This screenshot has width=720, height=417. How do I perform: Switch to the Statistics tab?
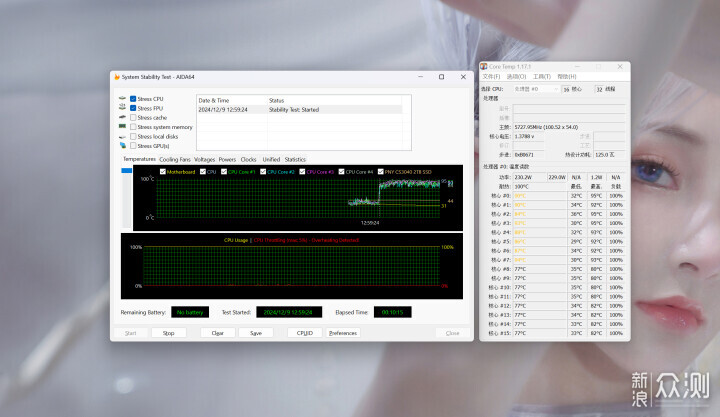[x=295, y=159]
